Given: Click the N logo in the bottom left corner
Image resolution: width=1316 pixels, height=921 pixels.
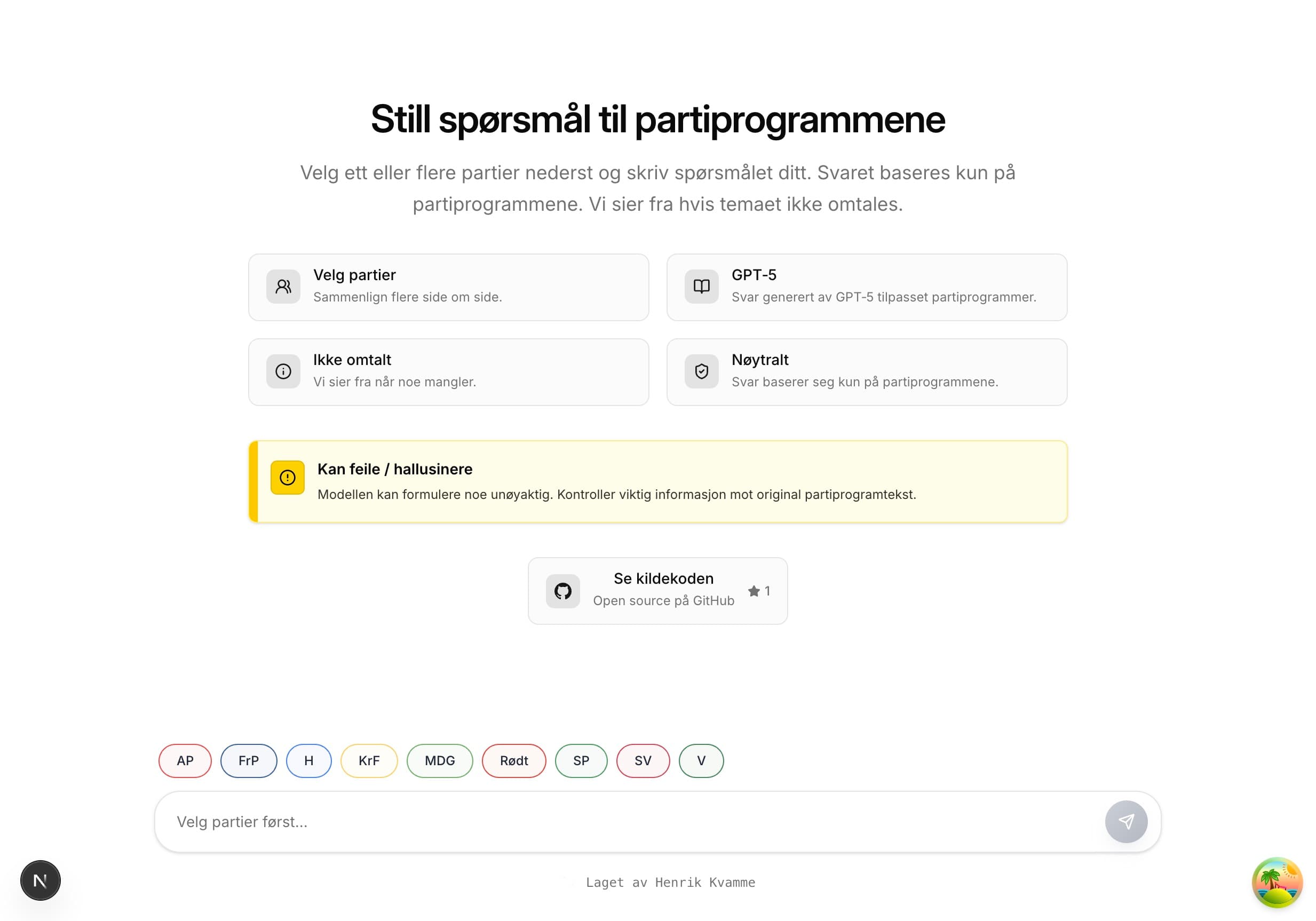Looking at the screenshot, I should coord(40,881).
